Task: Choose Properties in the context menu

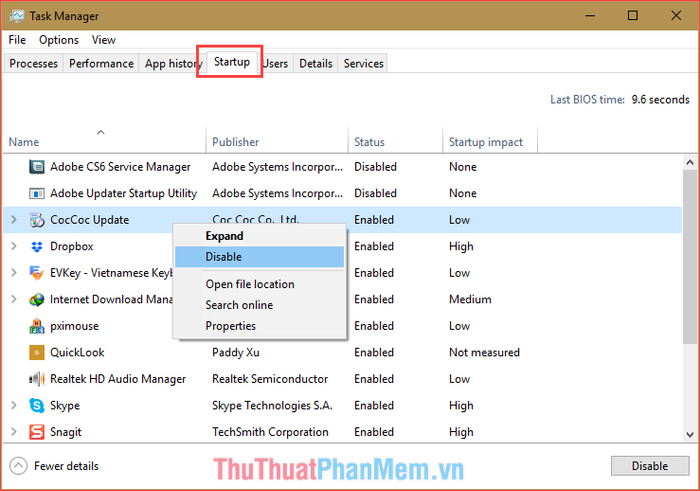Action: [x=259, y=326]
